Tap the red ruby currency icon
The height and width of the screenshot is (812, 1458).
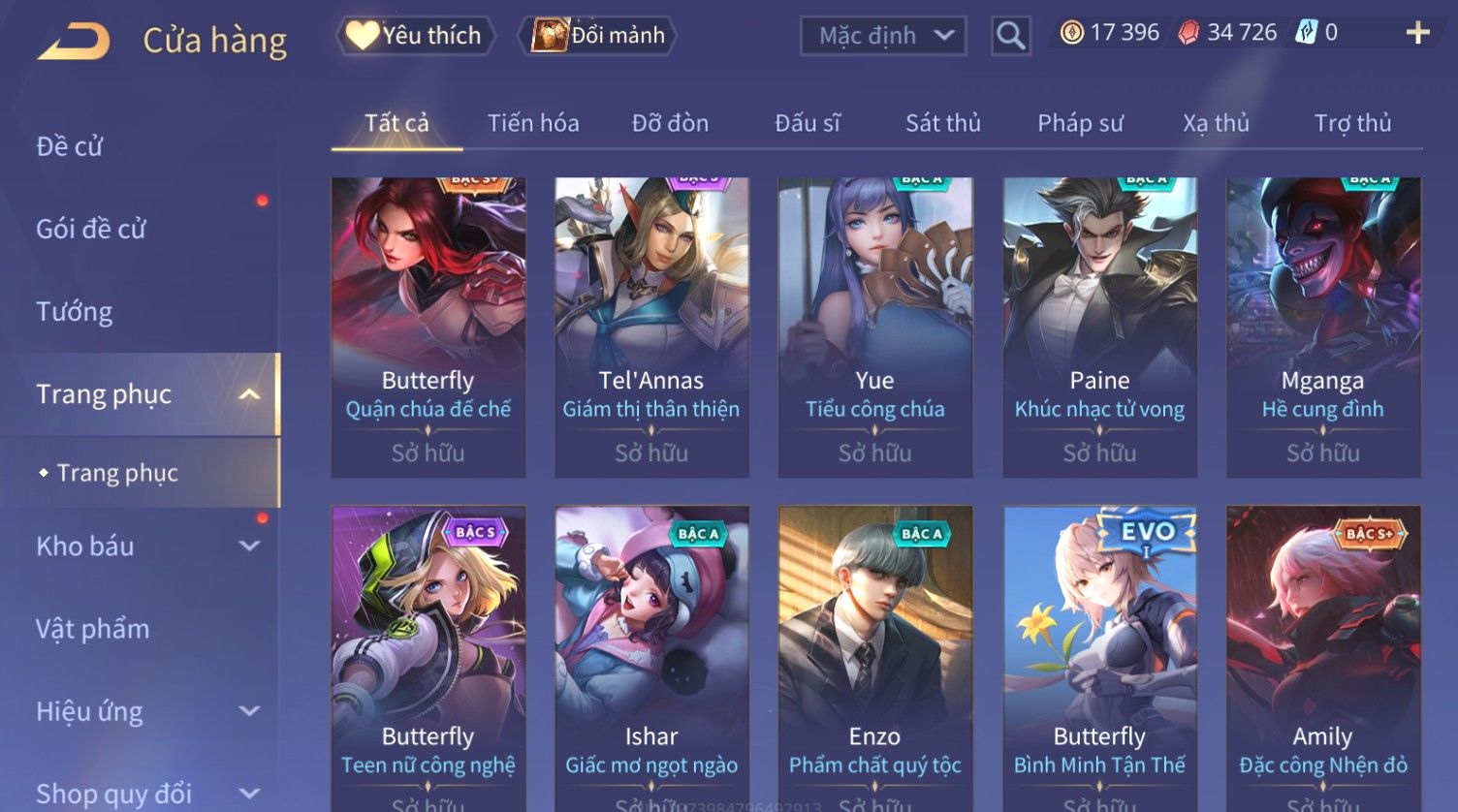click(1189, 33)
